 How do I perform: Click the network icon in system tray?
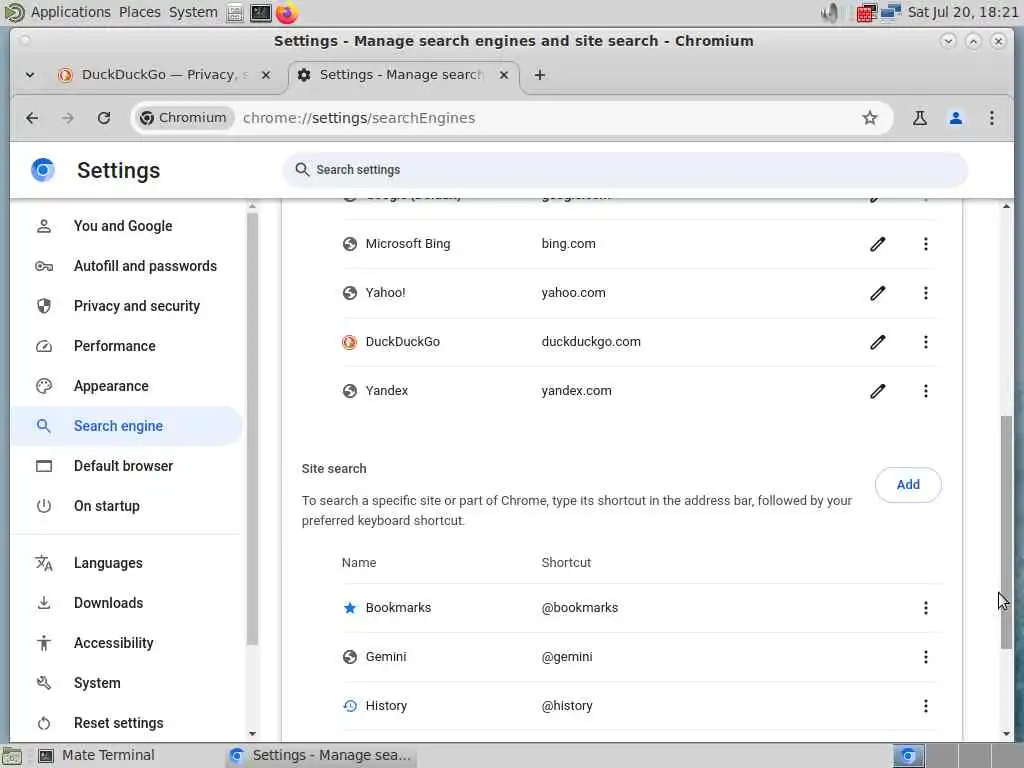890,12
